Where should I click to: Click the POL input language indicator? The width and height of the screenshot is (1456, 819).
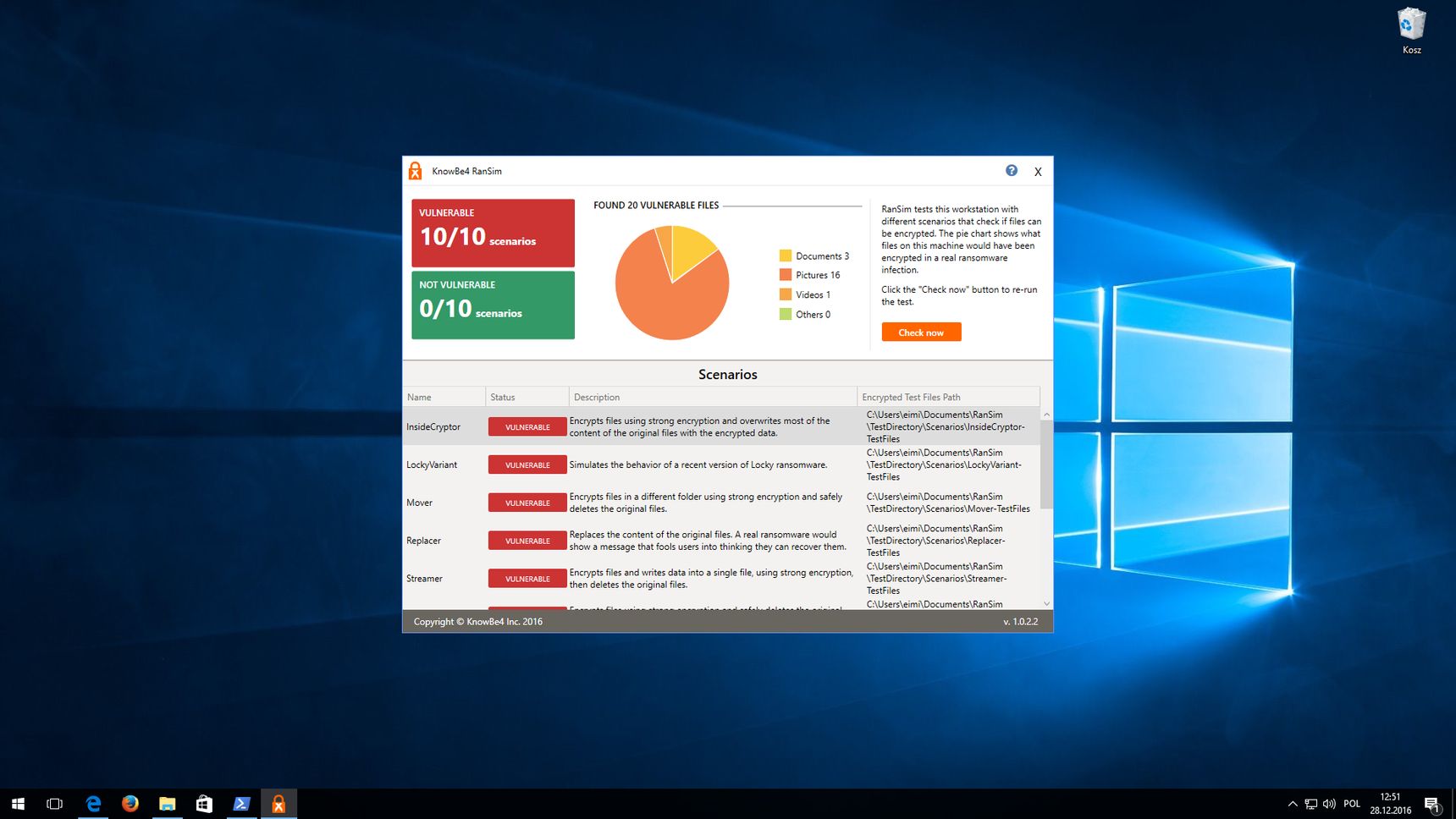[x=1352, y=804]
